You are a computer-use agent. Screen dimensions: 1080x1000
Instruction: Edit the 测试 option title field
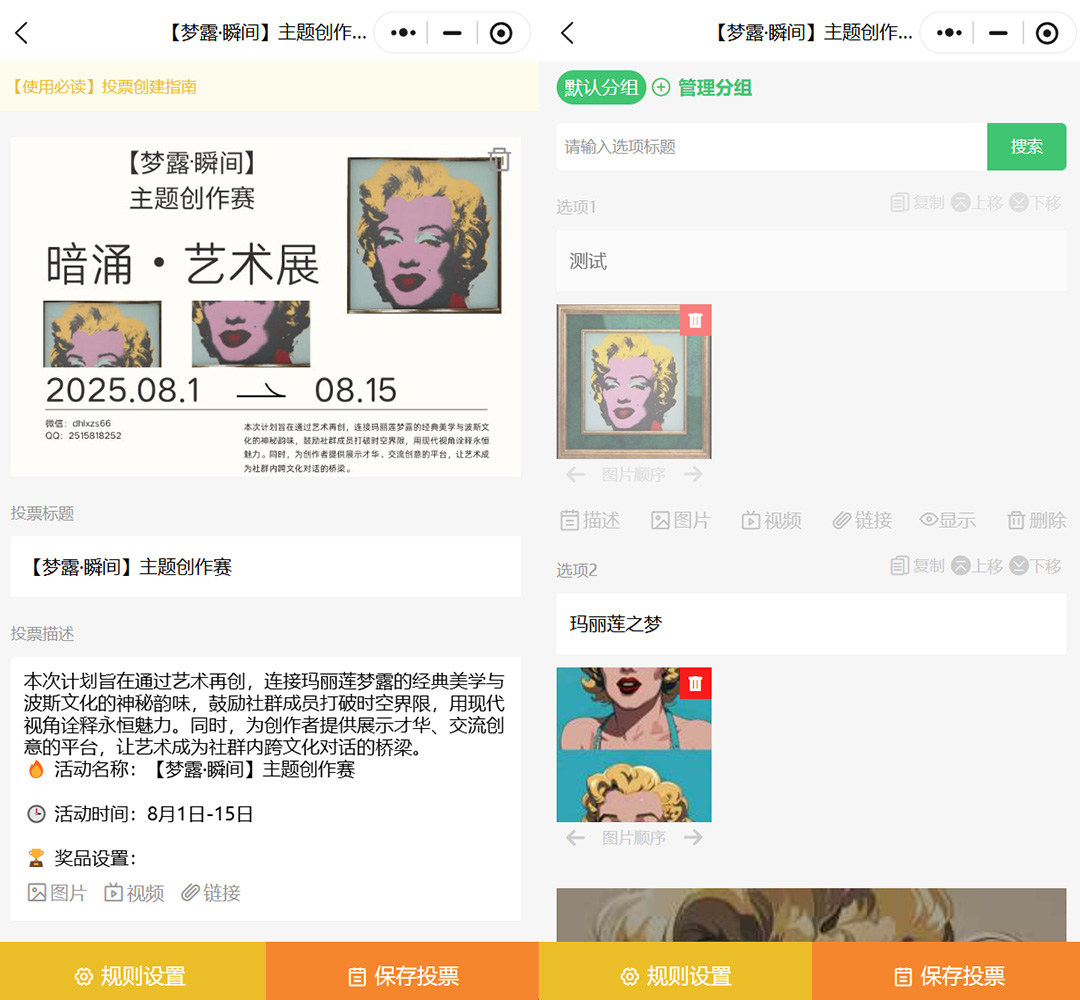point(811,261)
